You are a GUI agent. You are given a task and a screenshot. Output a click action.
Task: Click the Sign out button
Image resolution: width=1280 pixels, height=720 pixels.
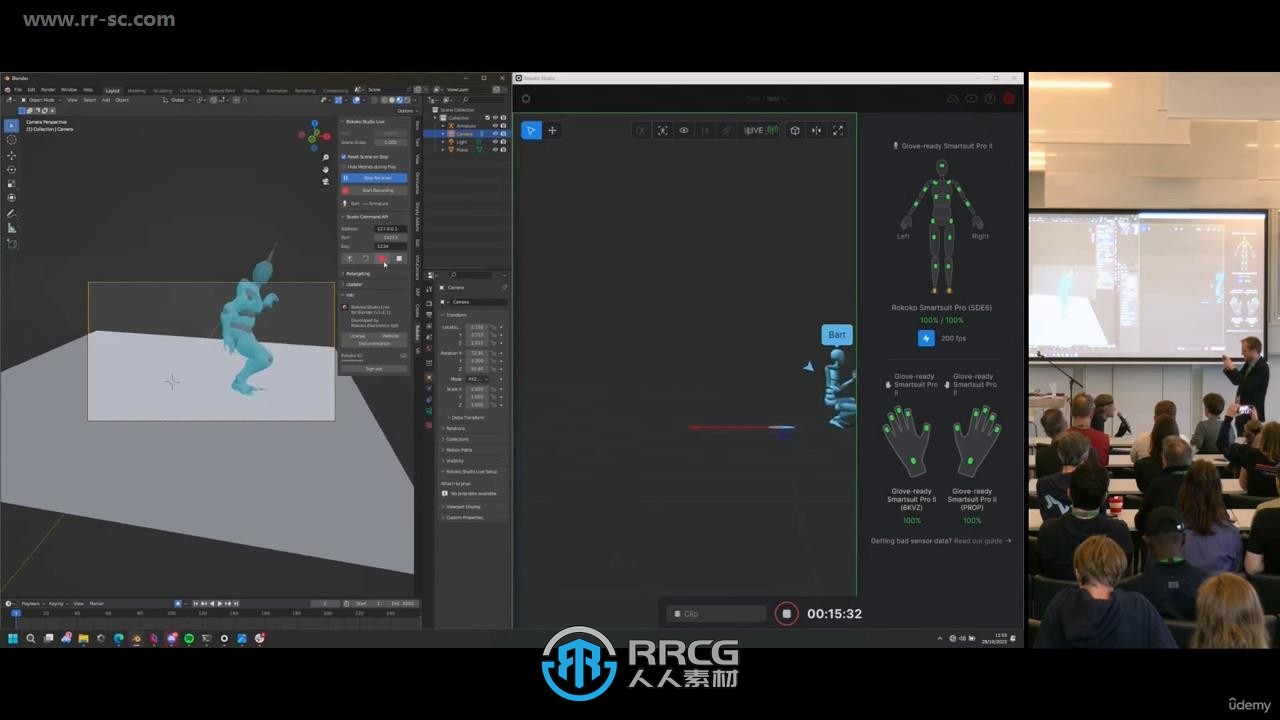(374, 368)
